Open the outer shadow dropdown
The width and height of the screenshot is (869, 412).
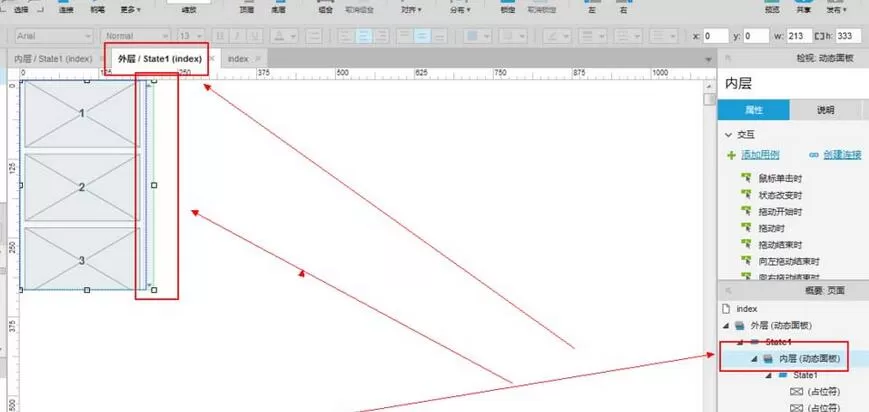(513, 36)
